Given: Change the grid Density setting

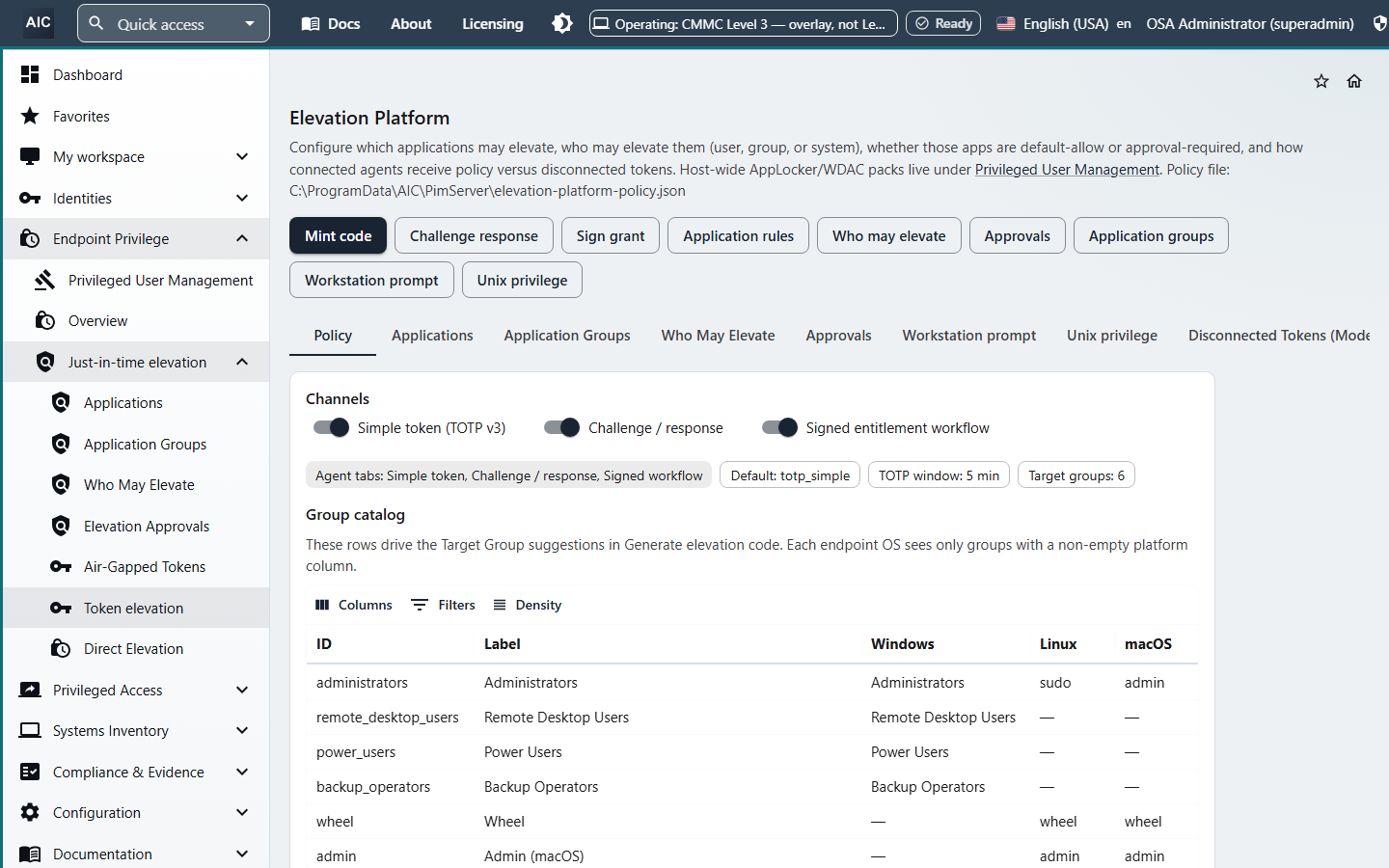Looking at the screenshot, I should pos(527,605).
